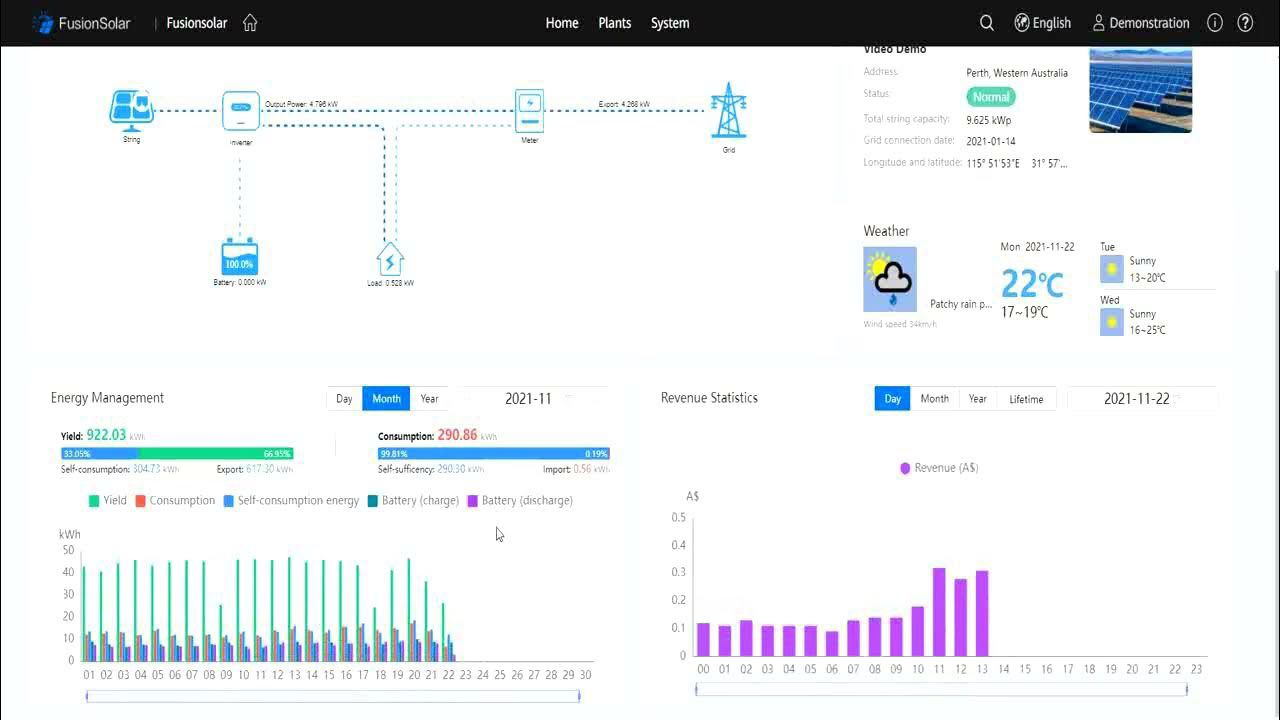The width and height of the screenshot is (1280, 720).
Task: Click the grid tower icon
Action: point(728,111)
